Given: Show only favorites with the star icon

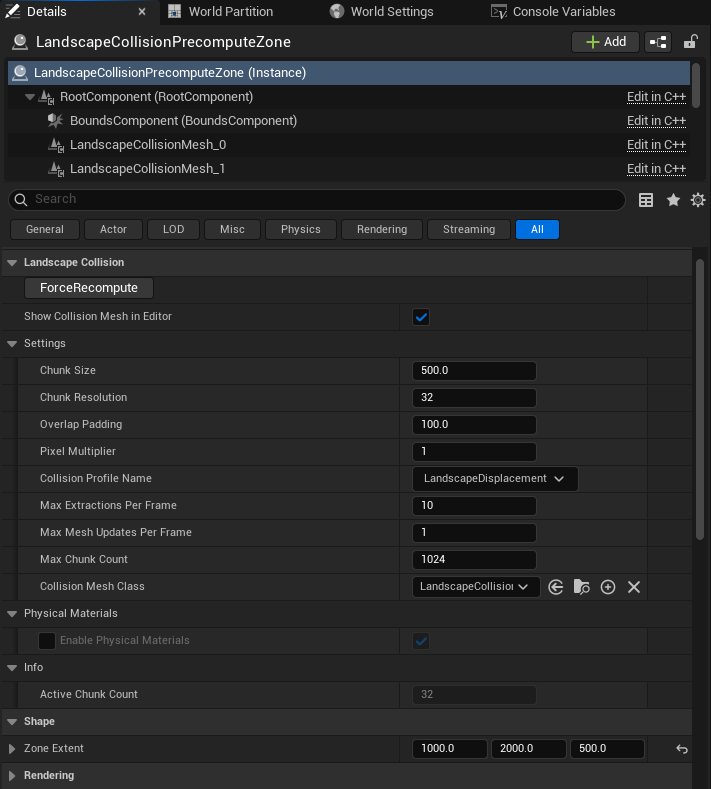Looking at the screenshot, I should tap(673, 200).
